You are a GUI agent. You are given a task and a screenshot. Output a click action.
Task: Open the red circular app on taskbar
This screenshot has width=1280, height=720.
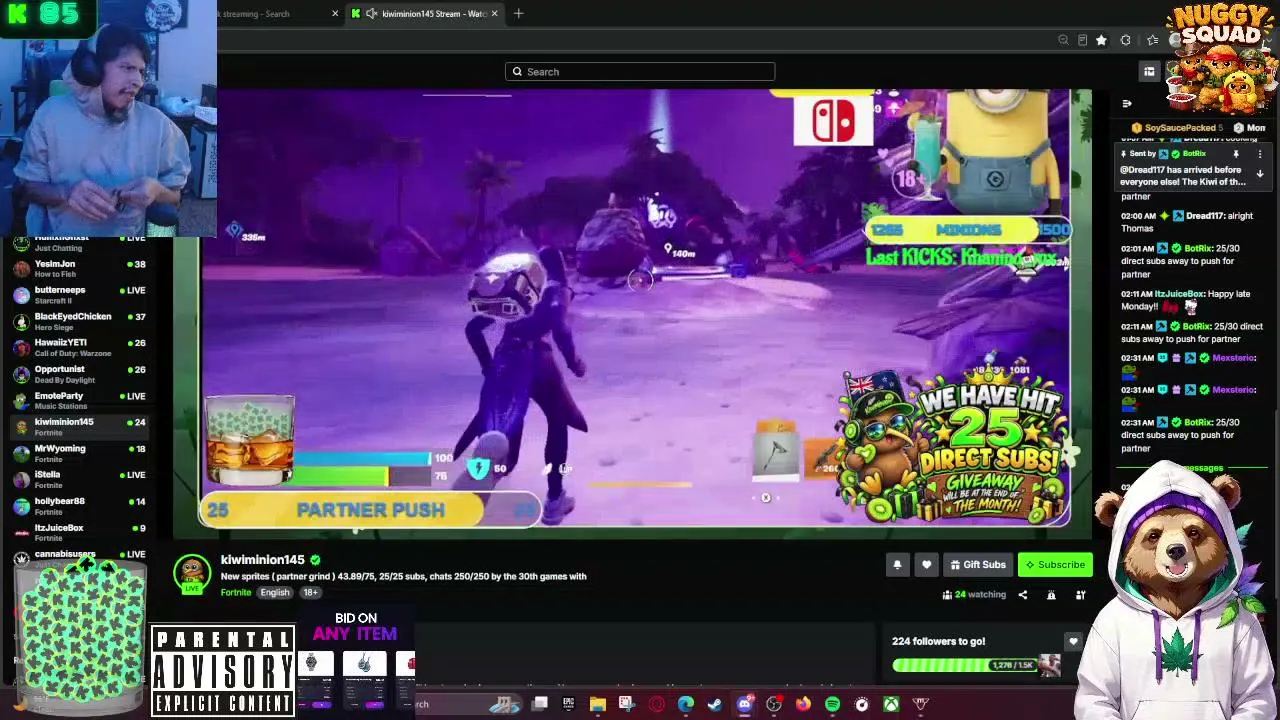click(x=656, y=704)
